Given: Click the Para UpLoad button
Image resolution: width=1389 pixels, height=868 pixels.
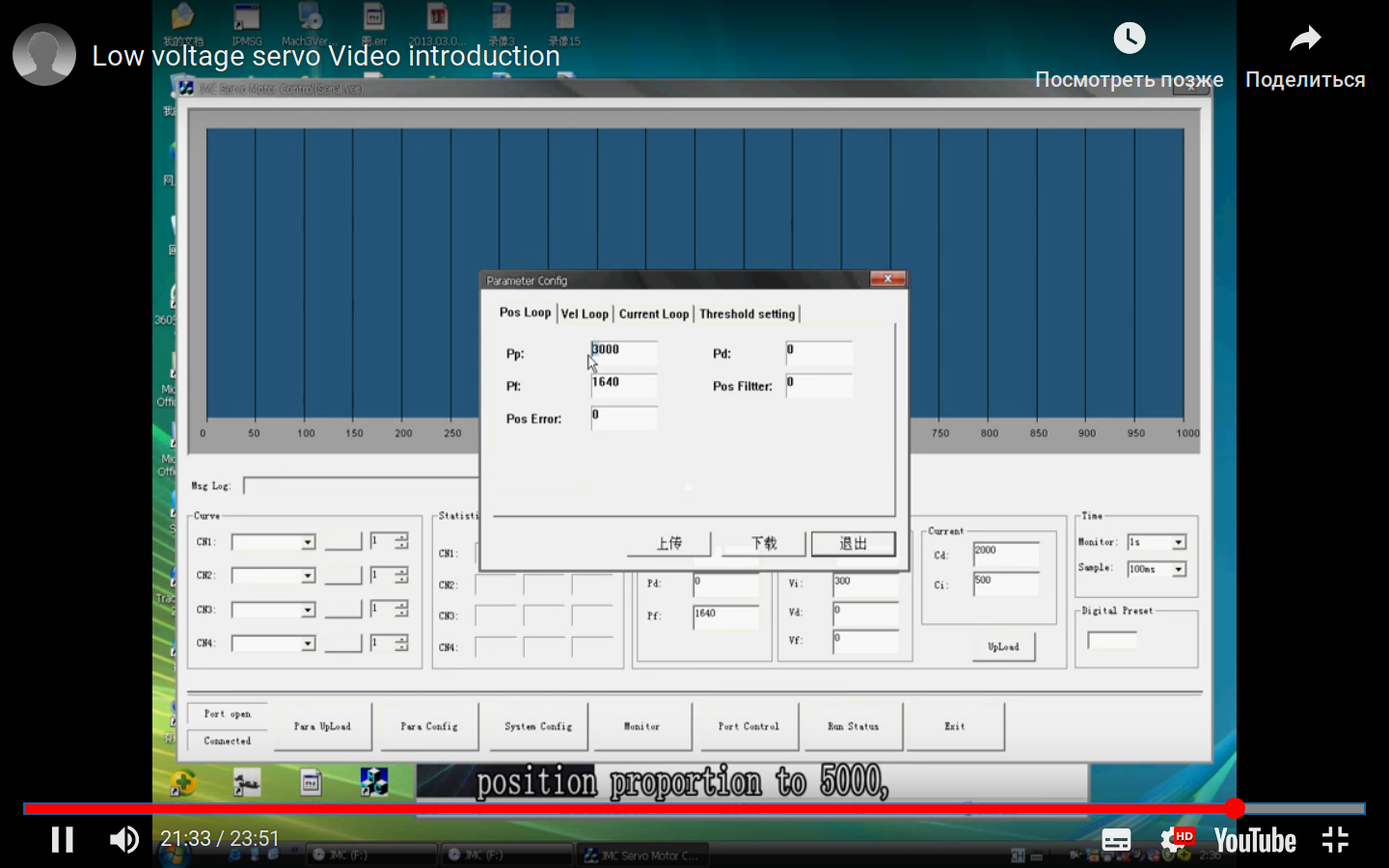Looking at the screenshot, I should coord(322,726).
